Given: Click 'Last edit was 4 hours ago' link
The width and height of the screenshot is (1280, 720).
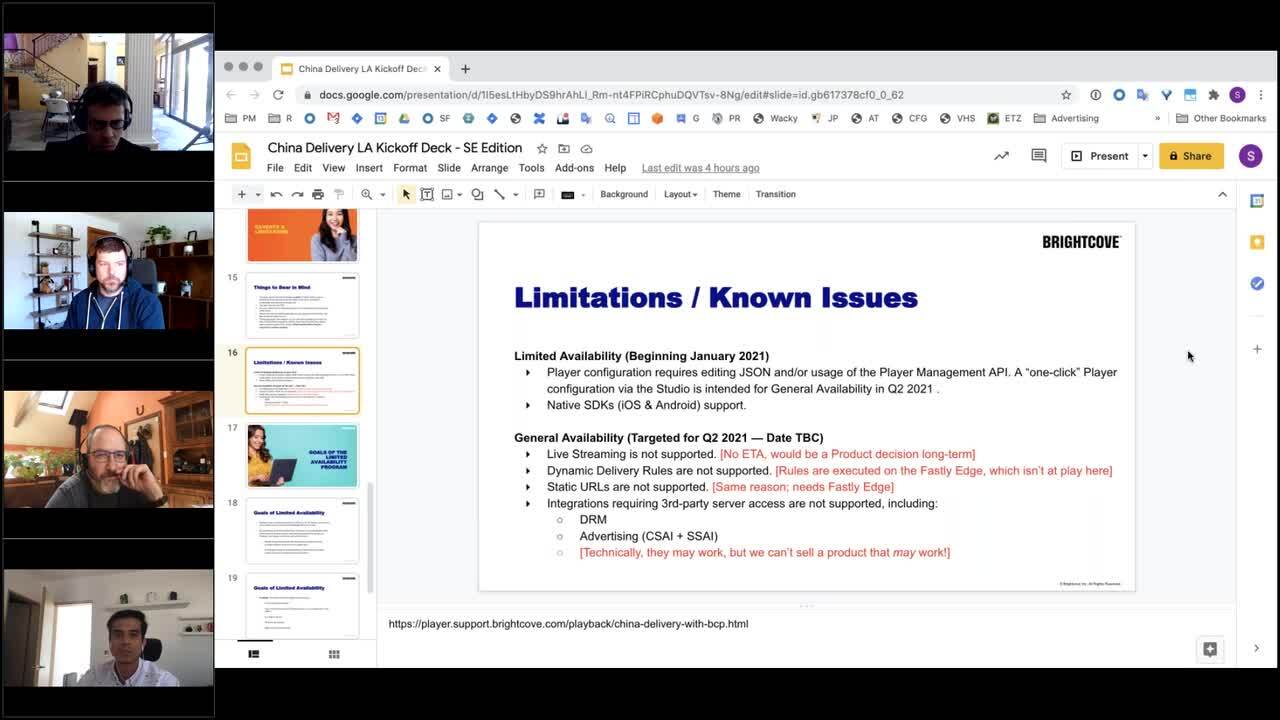Looking at the screenshot, I should pos(700,168).
